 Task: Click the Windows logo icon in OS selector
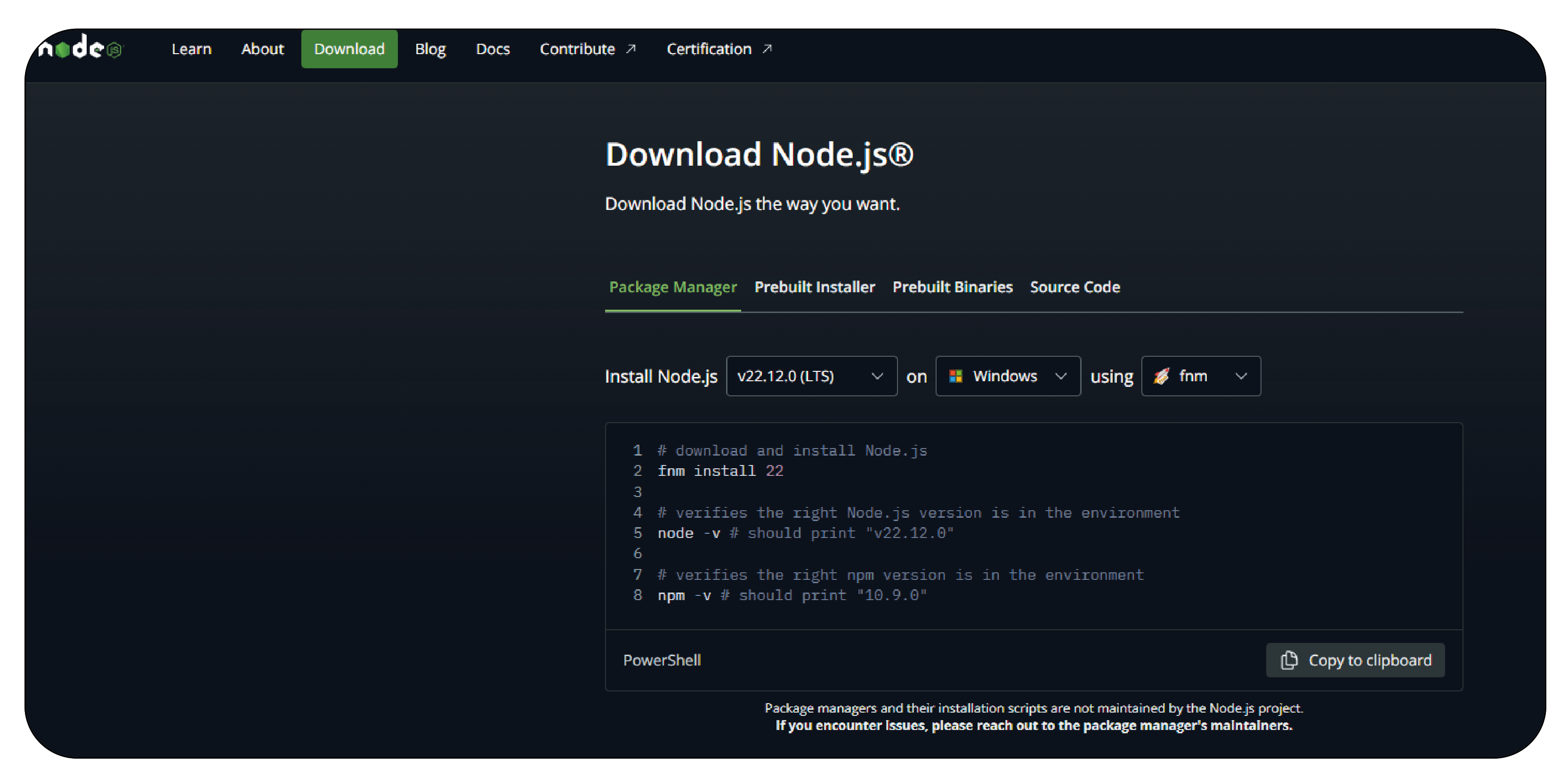956,376
